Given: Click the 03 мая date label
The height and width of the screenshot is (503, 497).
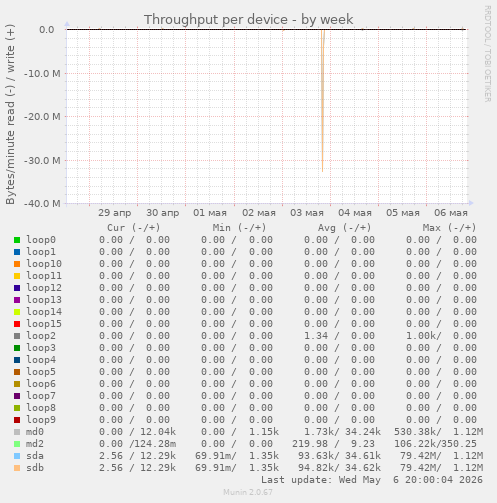Looking at the screenshot, I should point(307,213).
